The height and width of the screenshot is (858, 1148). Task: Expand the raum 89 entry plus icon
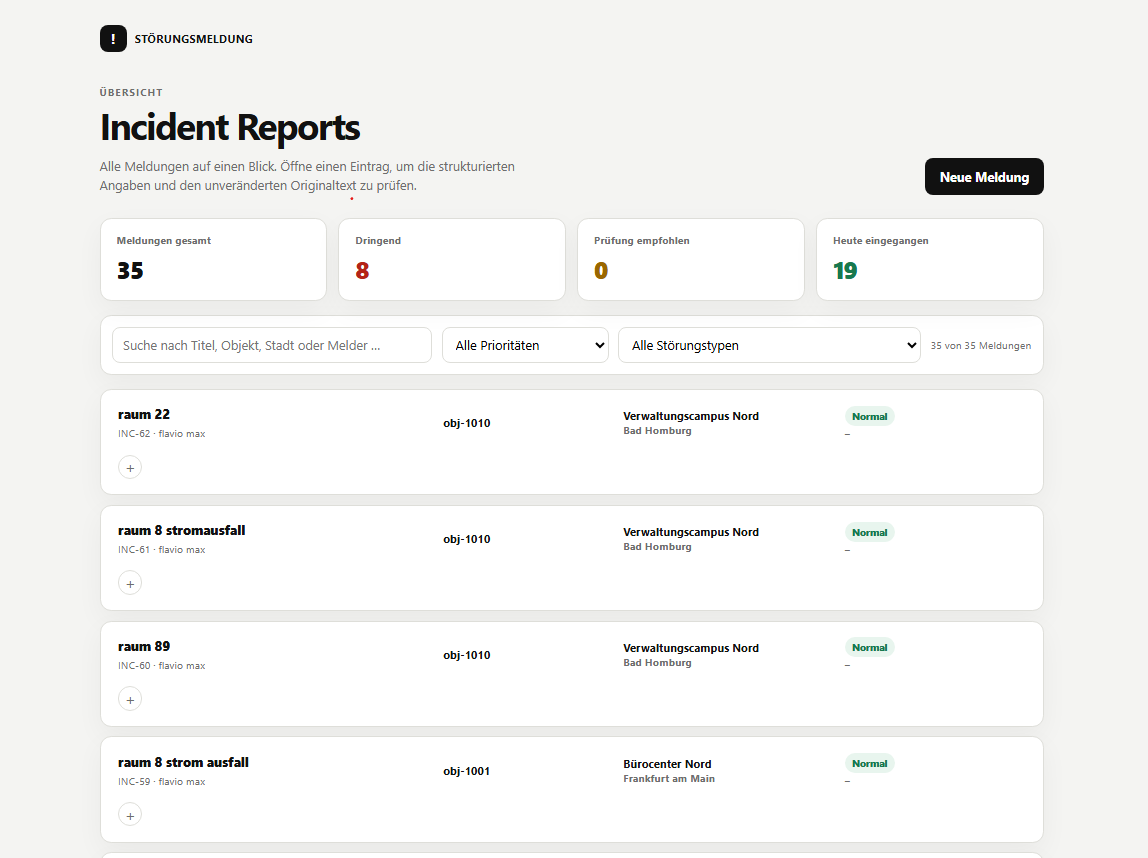coord(130,699)
